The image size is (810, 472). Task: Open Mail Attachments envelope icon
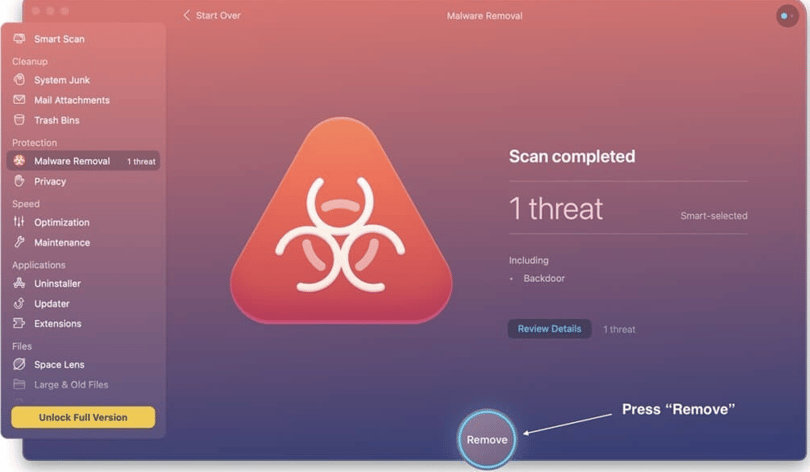(x=19, y=100)
